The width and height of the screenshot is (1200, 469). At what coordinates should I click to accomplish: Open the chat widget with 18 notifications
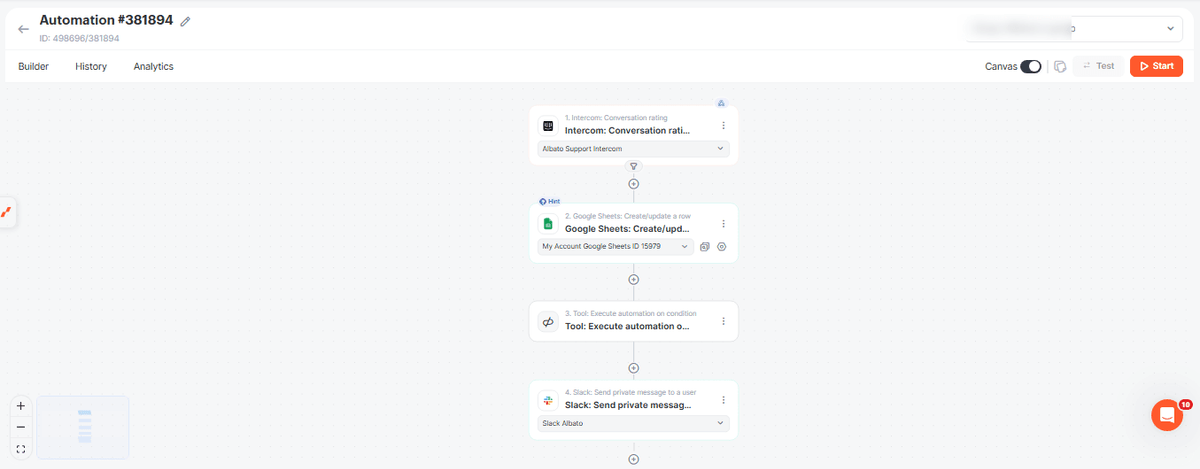pos(1167,415)
